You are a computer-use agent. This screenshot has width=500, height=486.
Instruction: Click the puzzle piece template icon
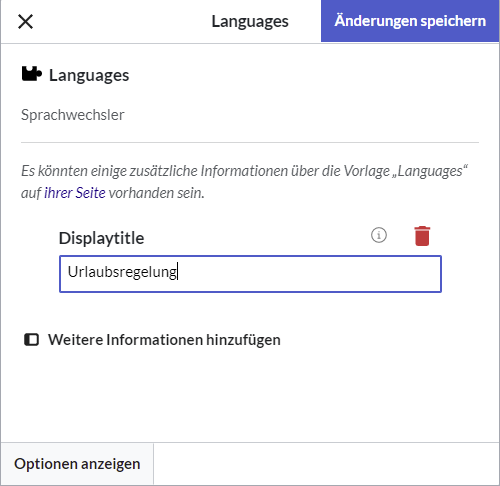32,74
